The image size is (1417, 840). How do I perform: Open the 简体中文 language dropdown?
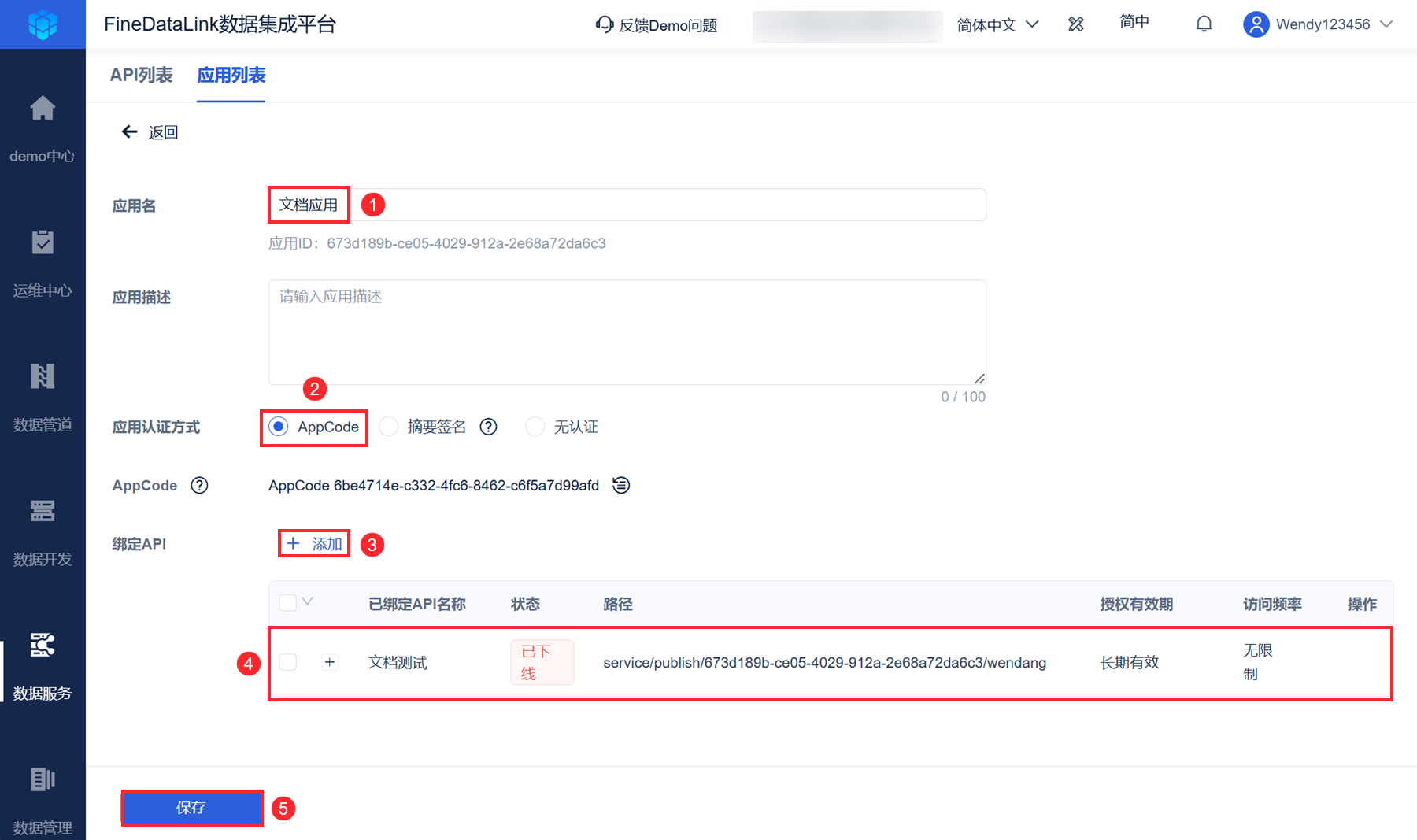pyautogui.click(x=997, y=24)
